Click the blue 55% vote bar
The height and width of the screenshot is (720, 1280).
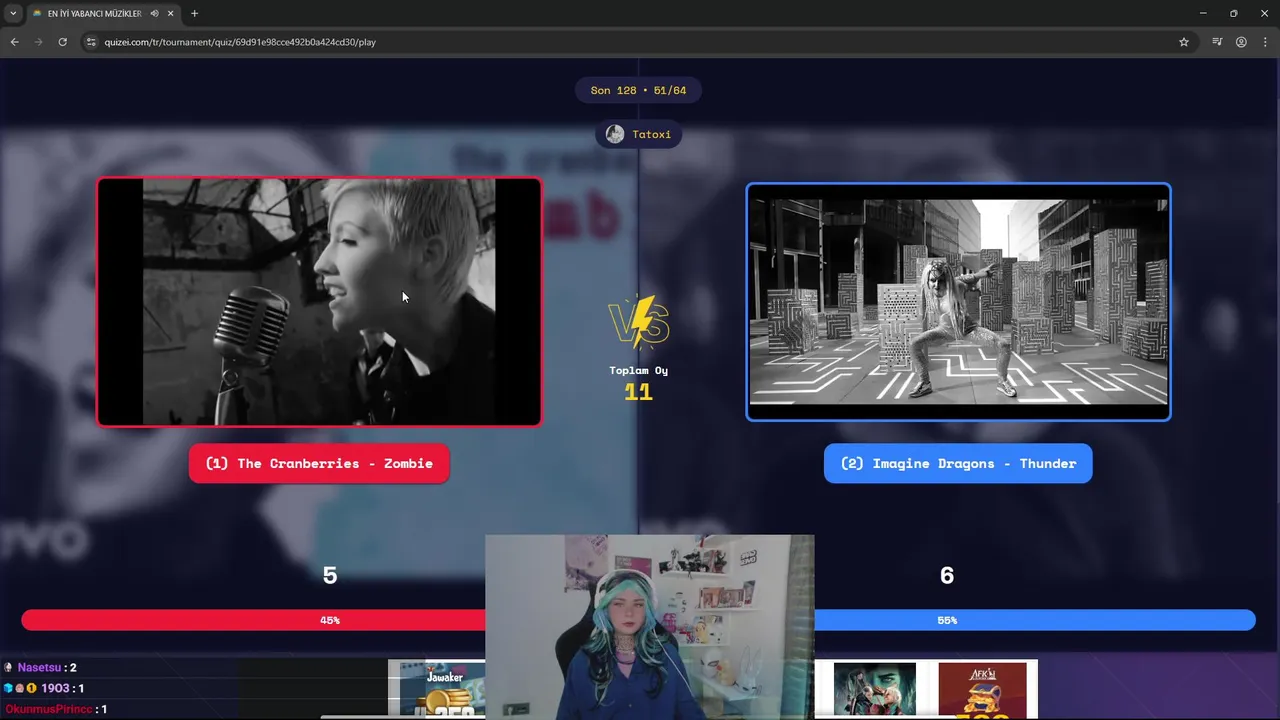(1035, 620)
